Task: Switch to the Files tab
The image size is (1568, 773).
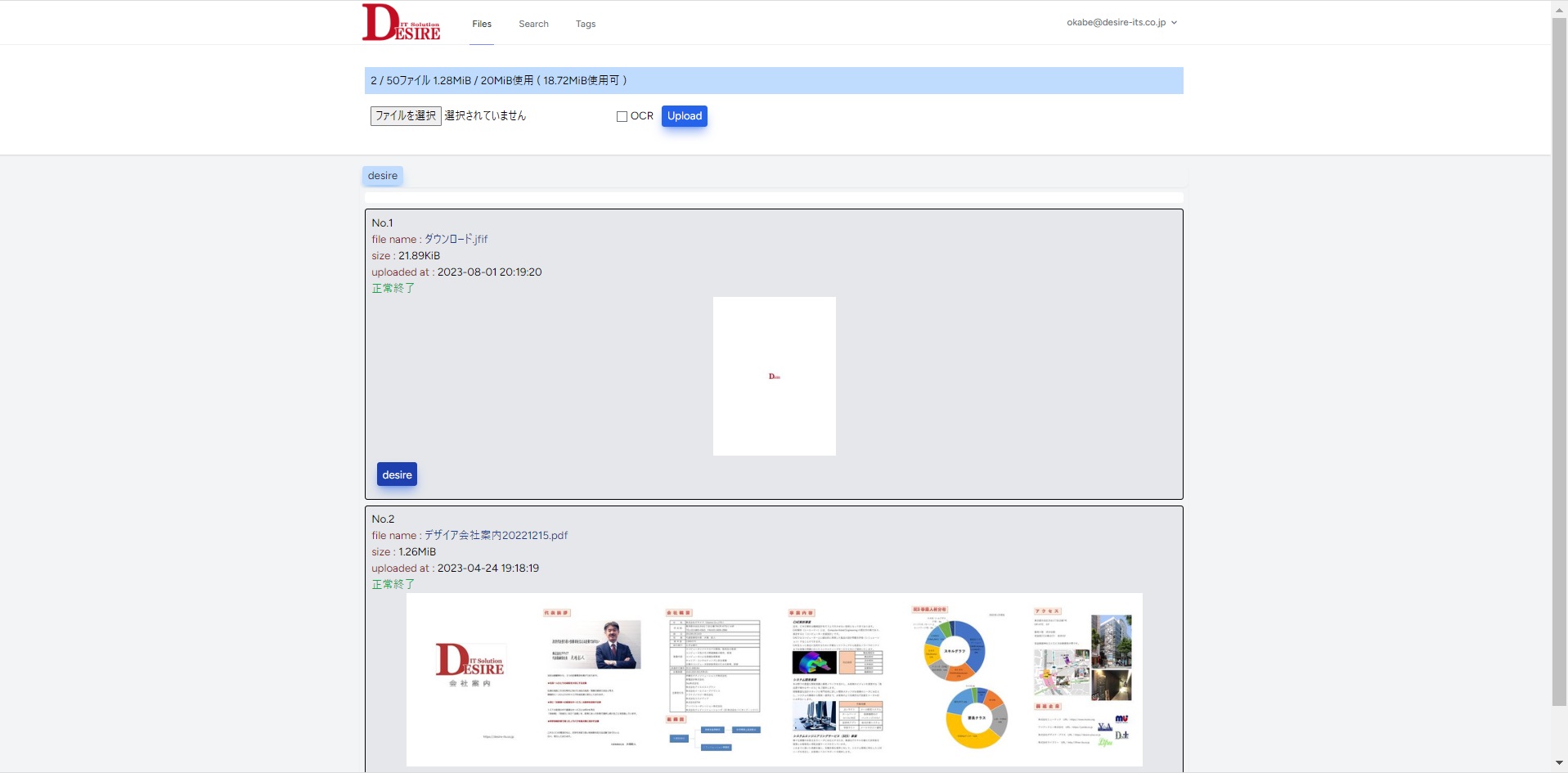Action: pyautogui.click(x=482, y=24)
